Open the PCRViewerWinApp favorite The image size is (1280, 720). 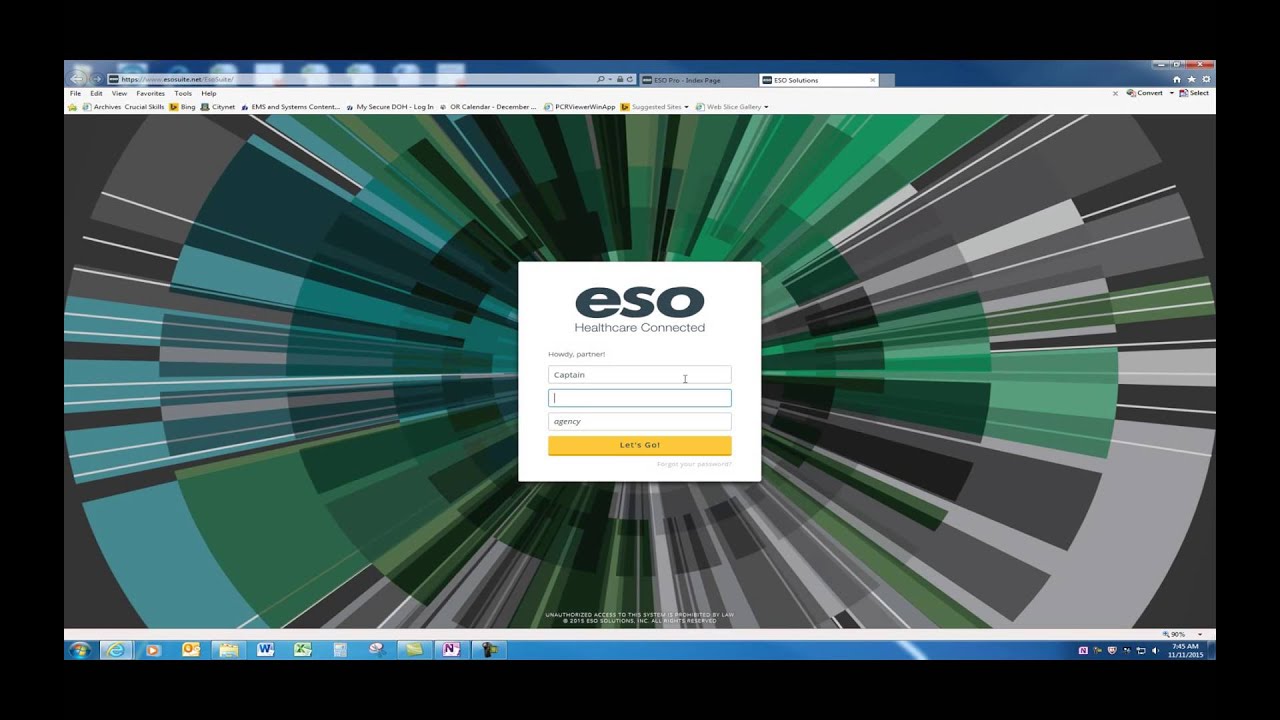coord(579,106)
